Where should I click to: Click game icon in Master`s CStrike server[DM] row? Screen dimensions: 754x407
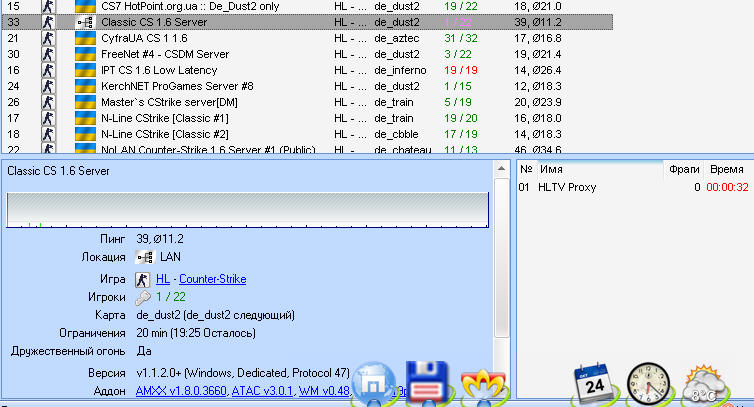coord(48,102)
